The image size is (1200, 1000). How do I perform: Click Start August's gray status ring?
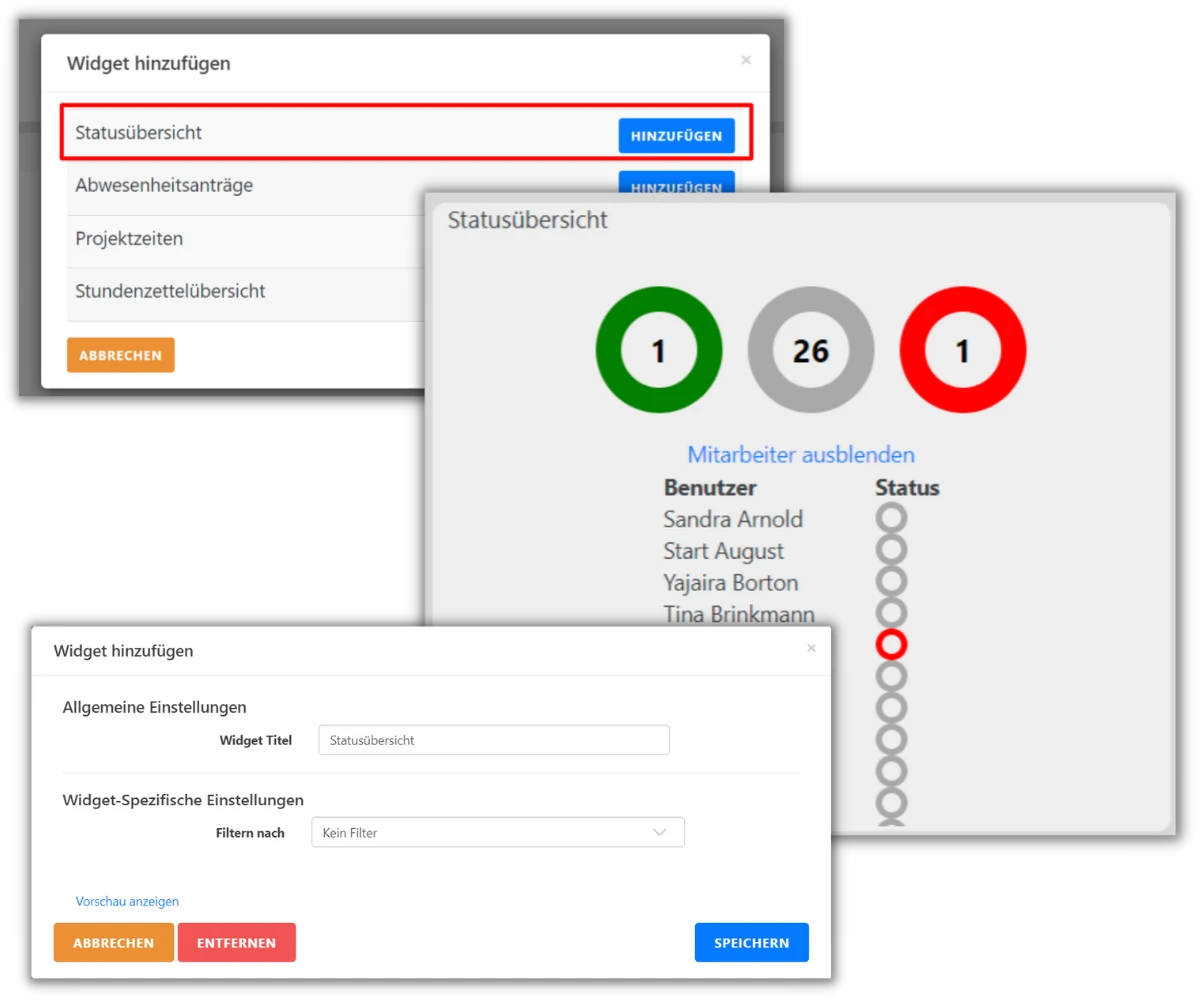pos(891,548)
